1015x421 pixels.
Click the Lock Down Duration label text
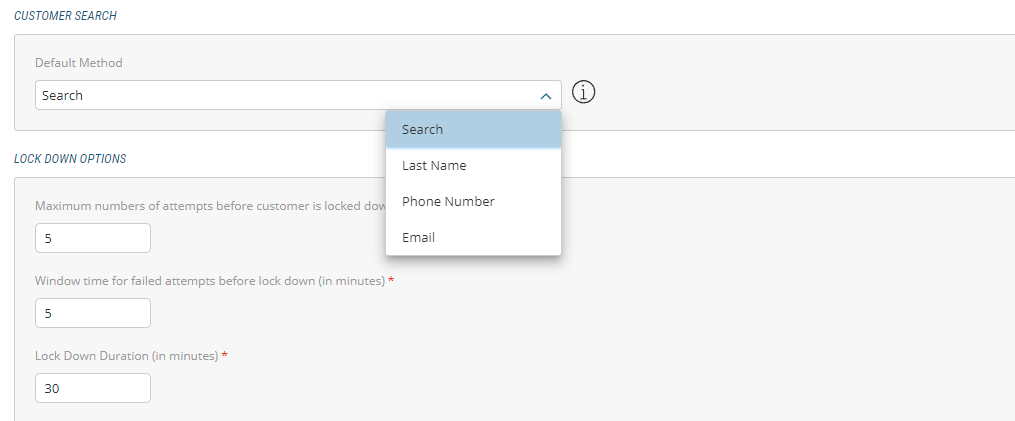(x=126, y=356)
